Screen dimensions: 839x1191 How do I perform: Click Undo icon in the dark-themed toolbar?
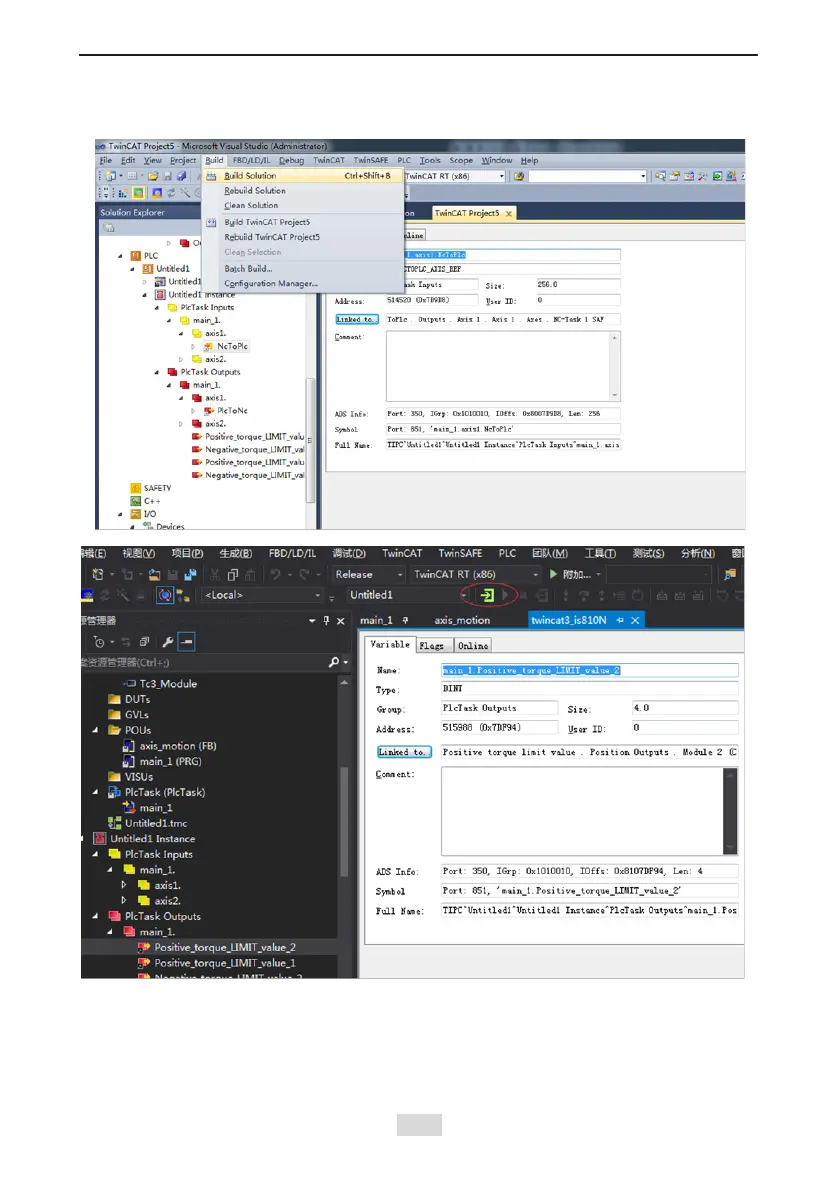[276, 575]
